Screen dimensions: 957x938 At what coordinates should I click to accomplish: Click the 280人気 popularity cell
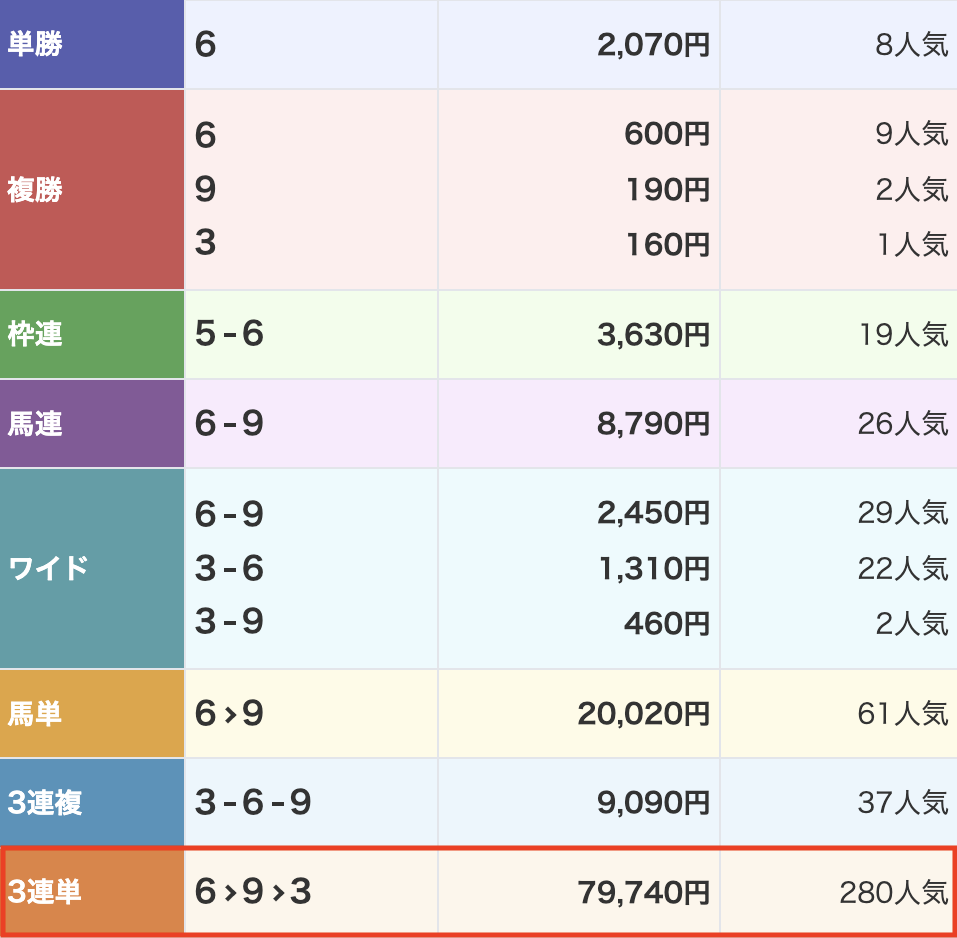pos(894,892)
